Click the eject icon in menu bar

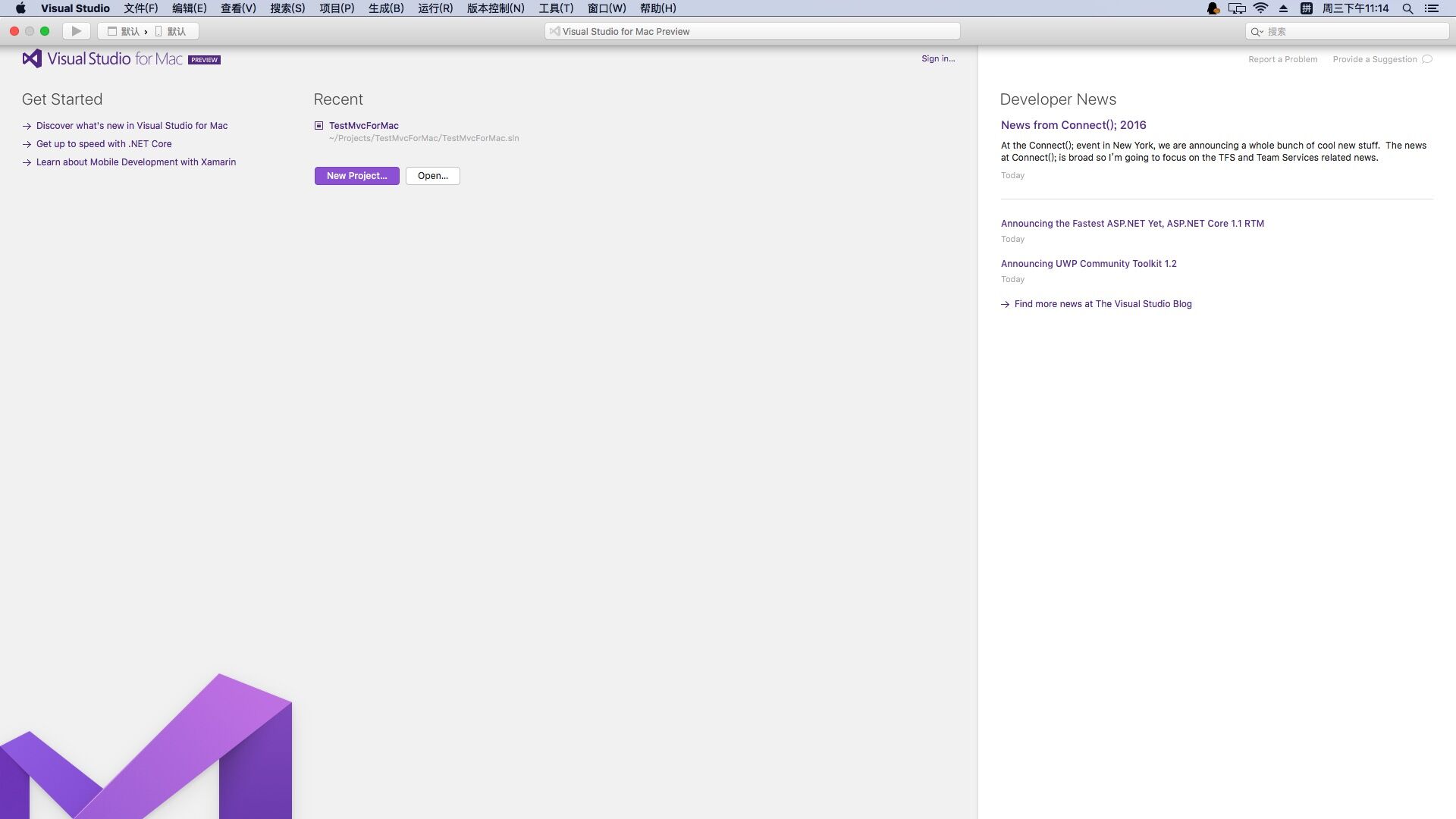[1283, 8]
